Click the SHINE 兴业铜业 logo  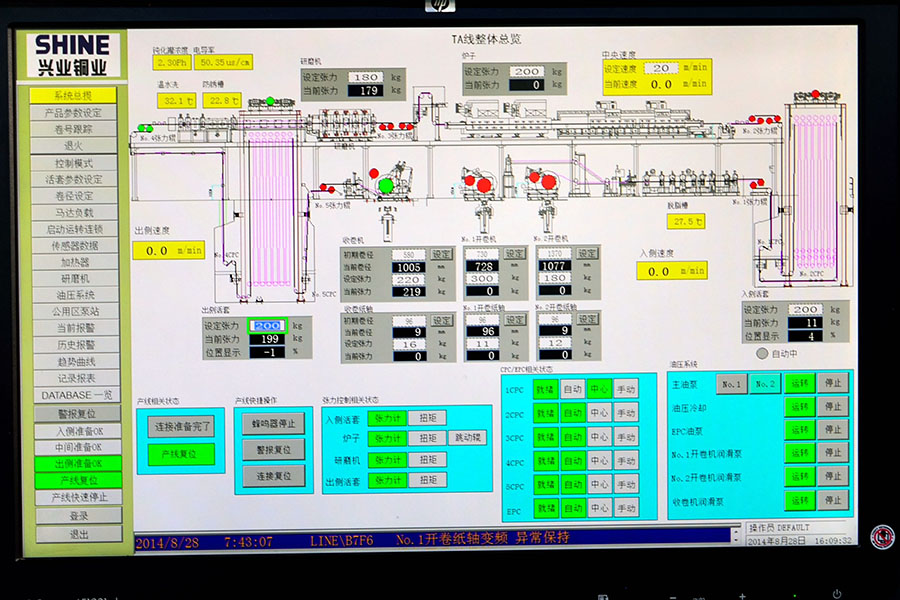(x=72, y=55)
